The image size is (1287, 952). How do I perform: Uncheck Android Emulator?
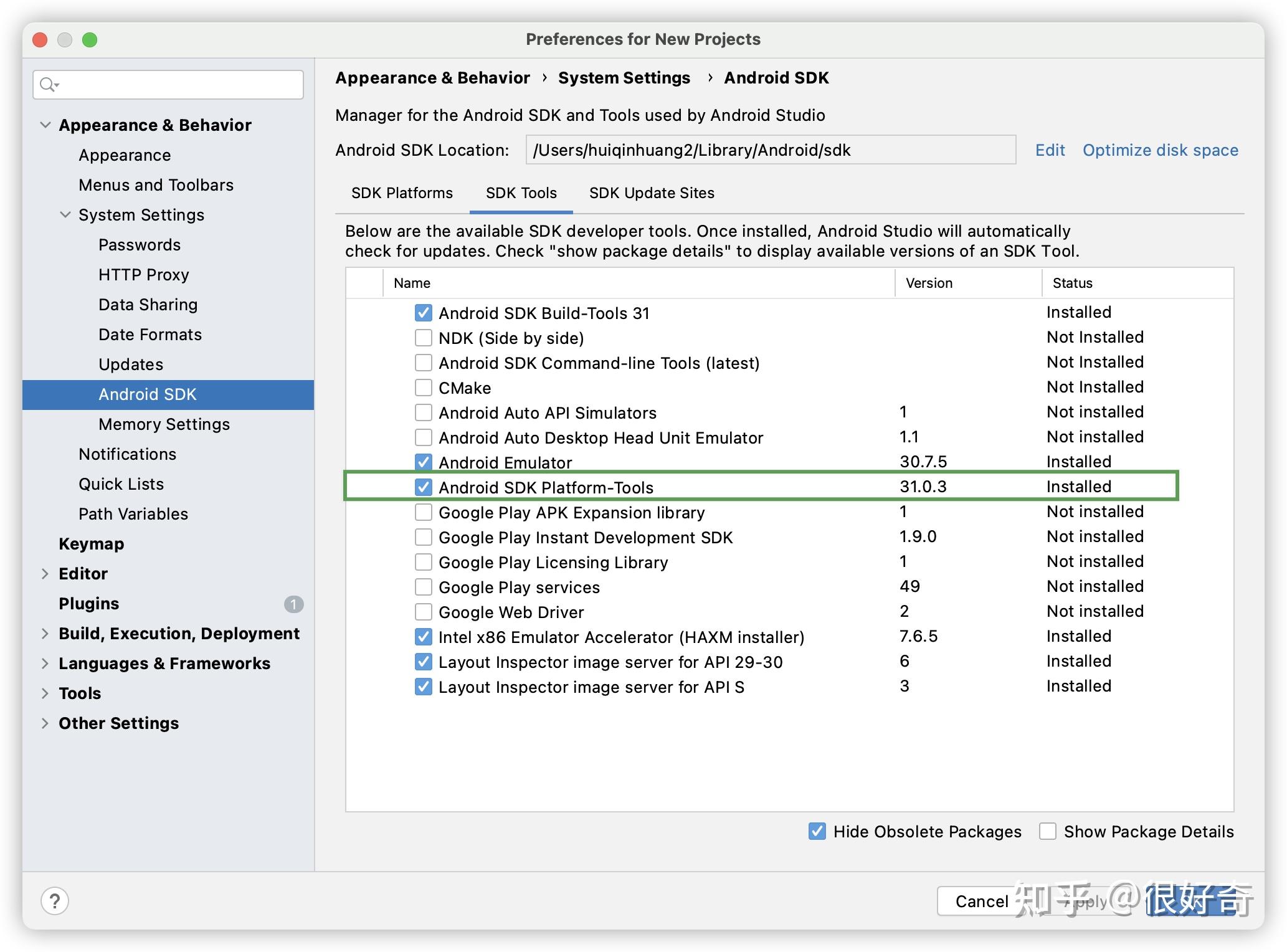(424, 462)
